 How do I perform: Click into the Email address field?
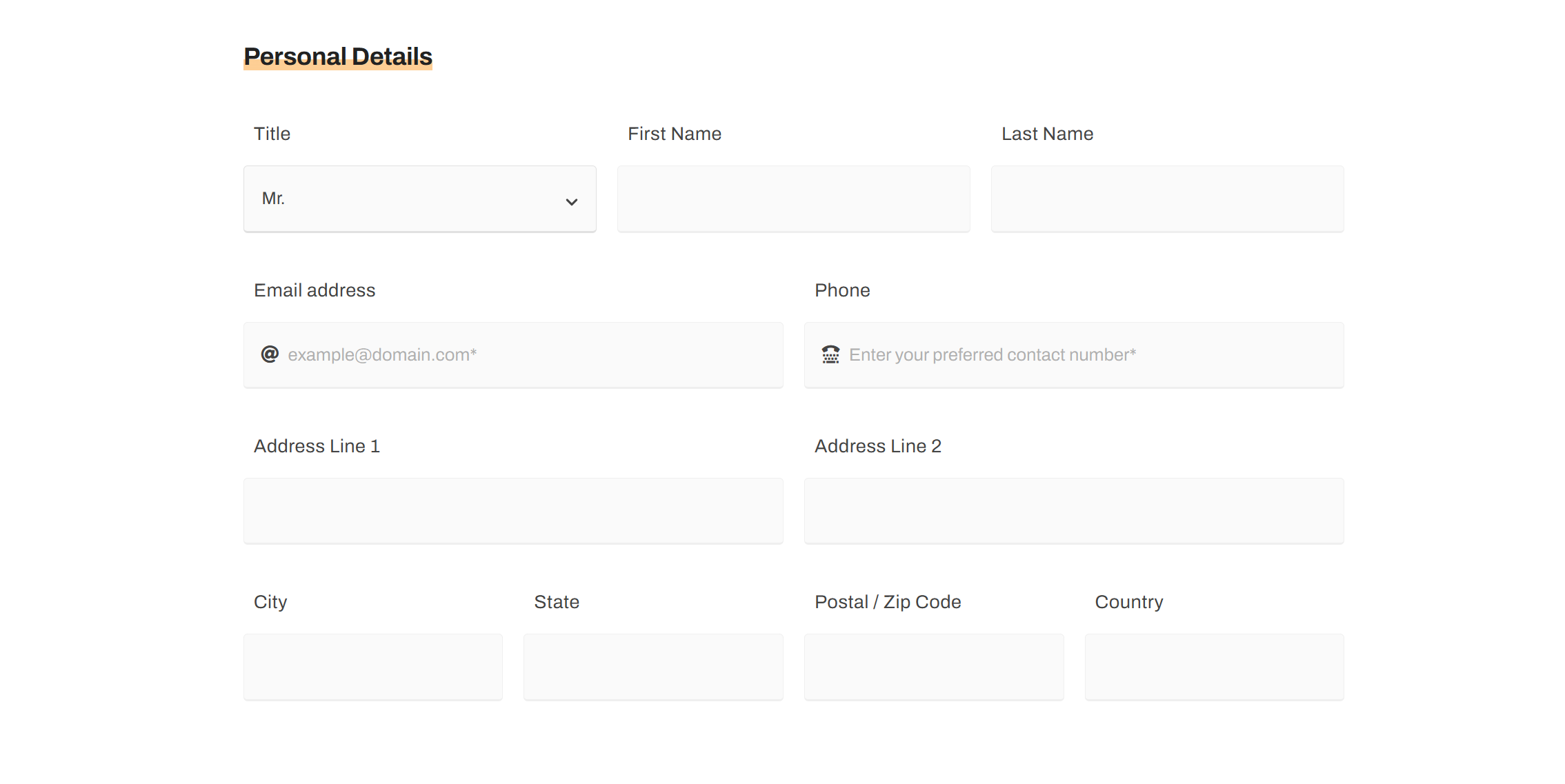coord(524,354)
